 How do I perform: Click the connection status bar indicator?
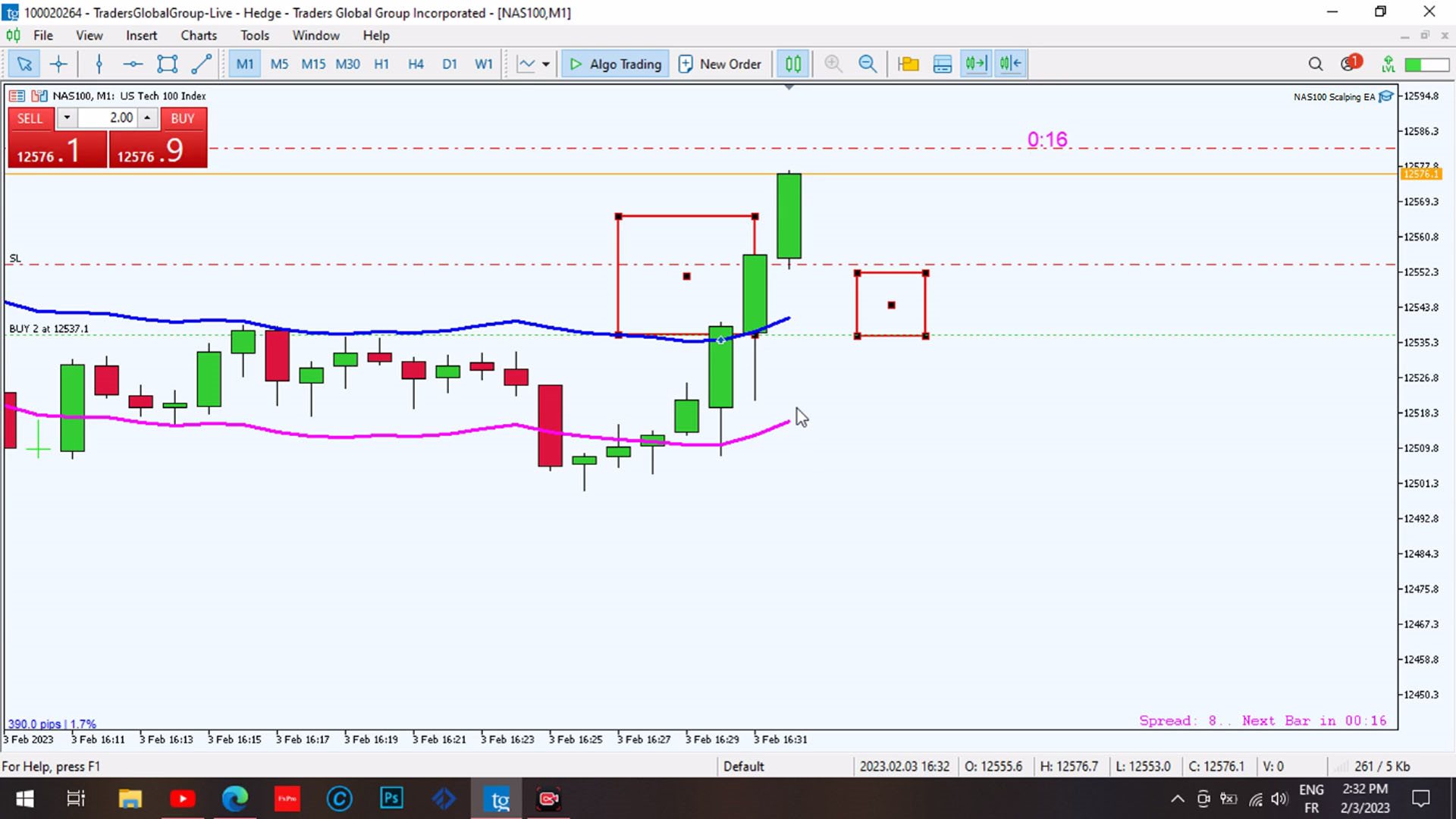[1426, 64]
